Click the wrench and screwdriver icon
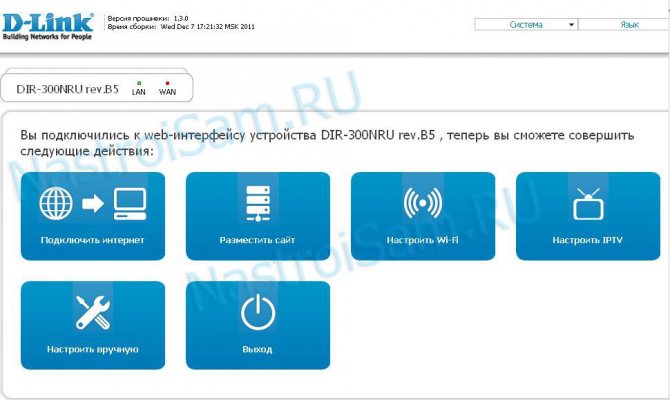 pyautogui.click(x=93, y=312)
